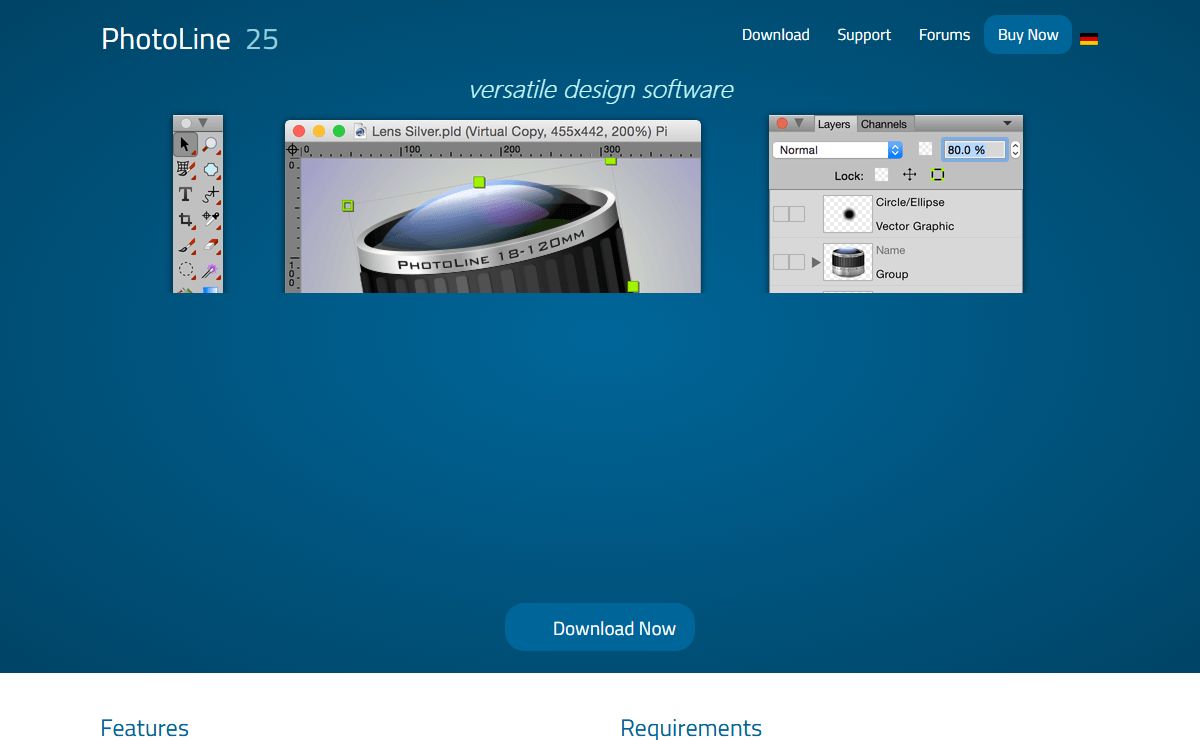Toggle leftmost box of Circle/Ellipse layer

(781, 214)
